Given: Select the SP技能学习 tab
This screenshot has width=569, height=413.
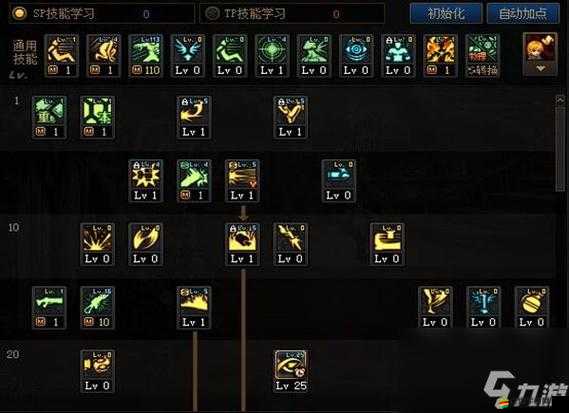Looking at the screenshot, I should coord(102,14).
